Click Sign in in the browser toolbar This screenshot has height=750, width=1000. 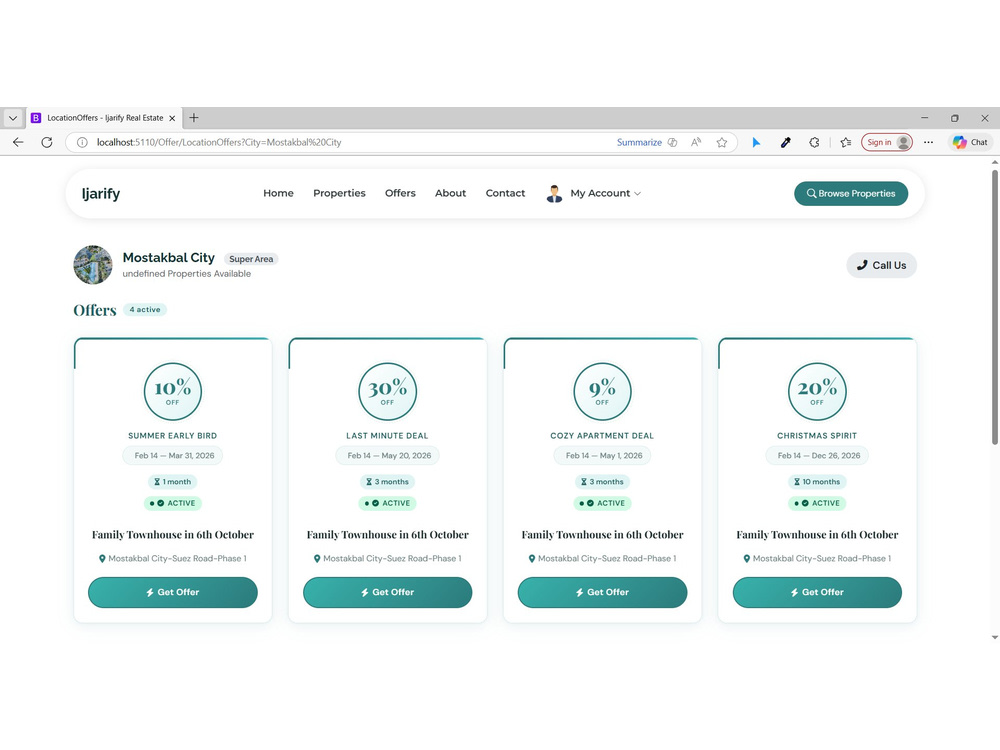coord(886,142)
